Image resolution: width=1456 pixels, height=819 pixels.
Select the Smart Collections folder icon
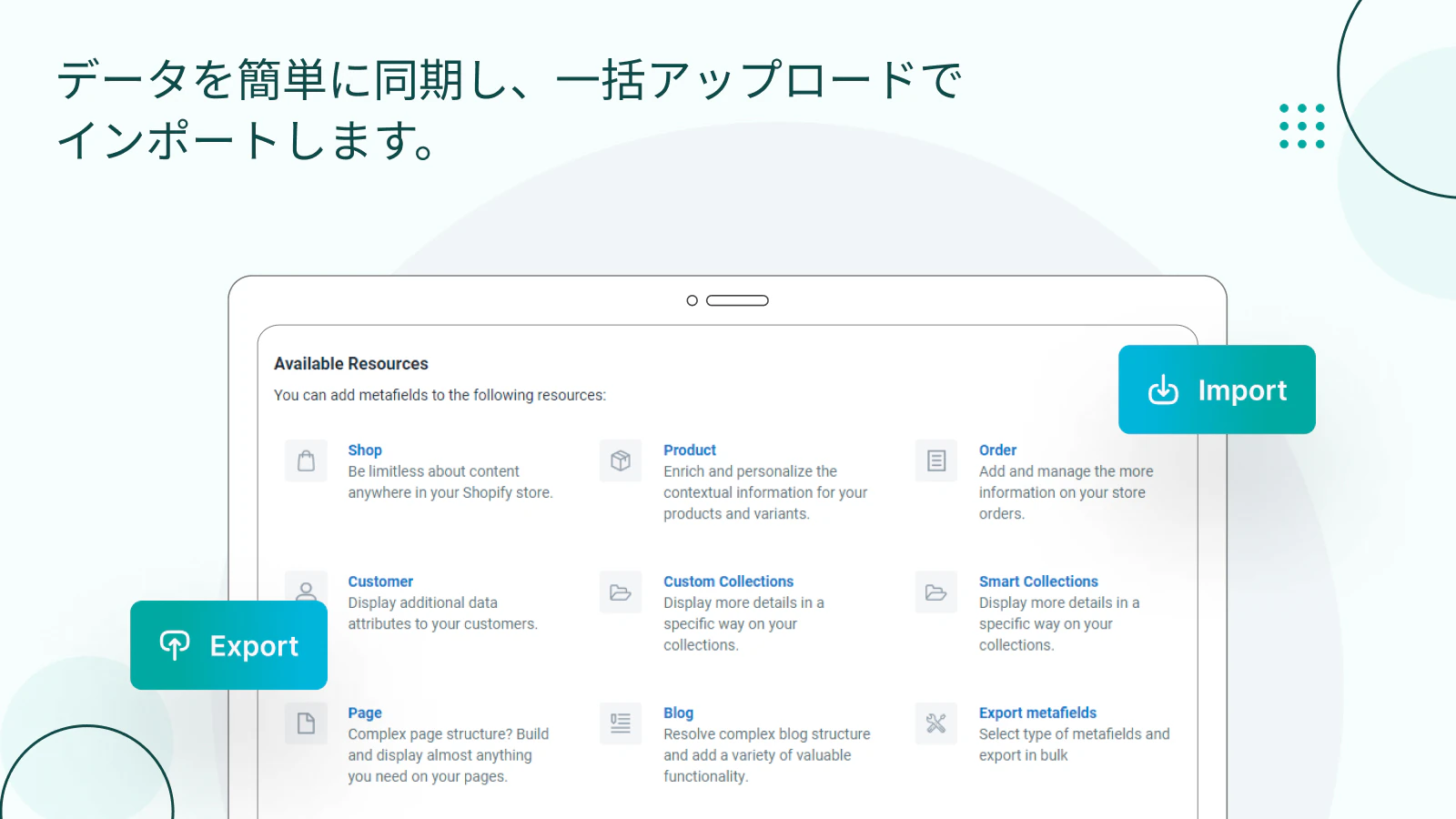(936, 592)
